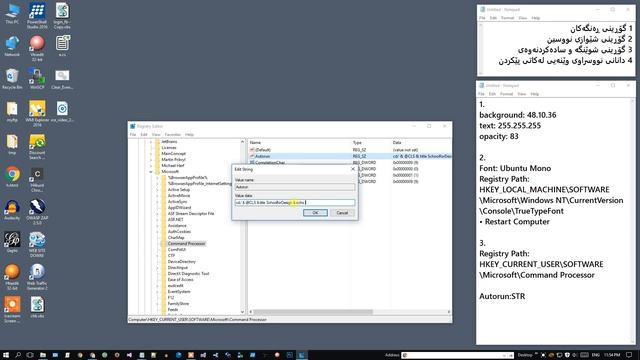Open Web Traffic Generator 2 shortcut
Image resolution: width=640 pixels, height=360 pixels.
click(x=37, y=278)
